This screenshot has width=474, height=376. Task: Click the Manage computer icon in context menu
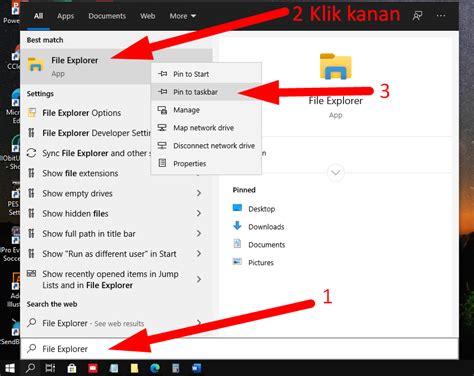(162, 110)
